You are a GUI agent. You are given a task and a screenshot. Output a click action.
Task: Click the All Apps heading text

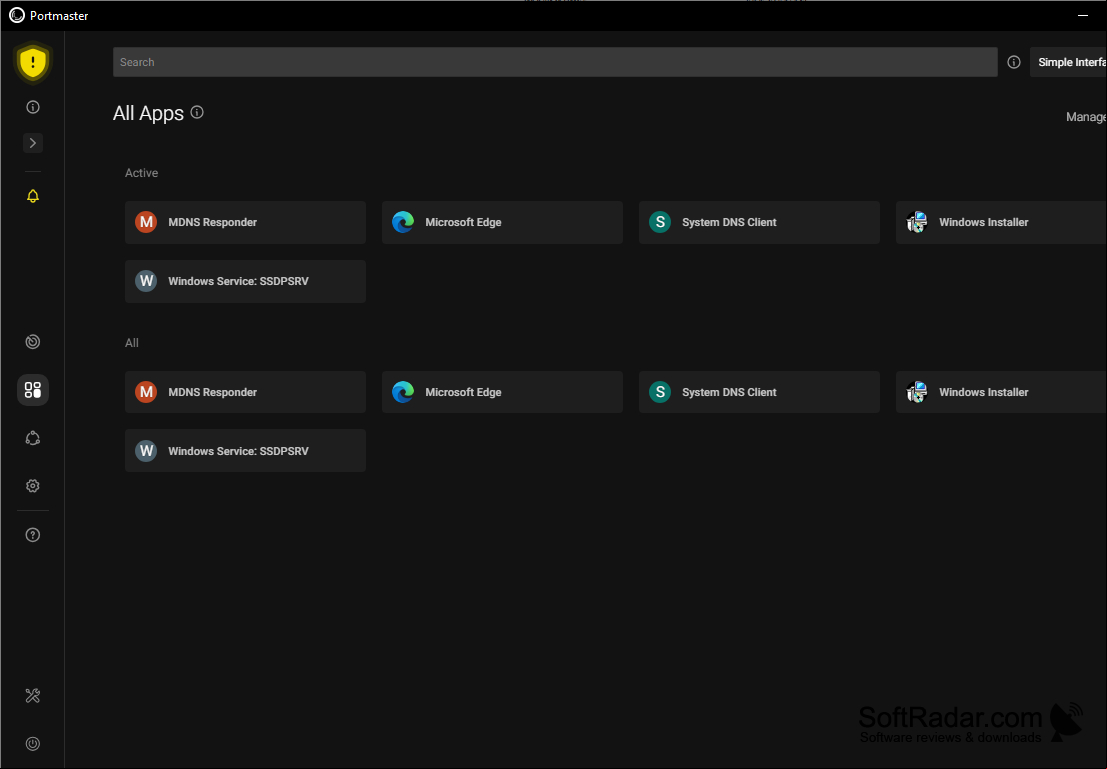pos(148,113)
